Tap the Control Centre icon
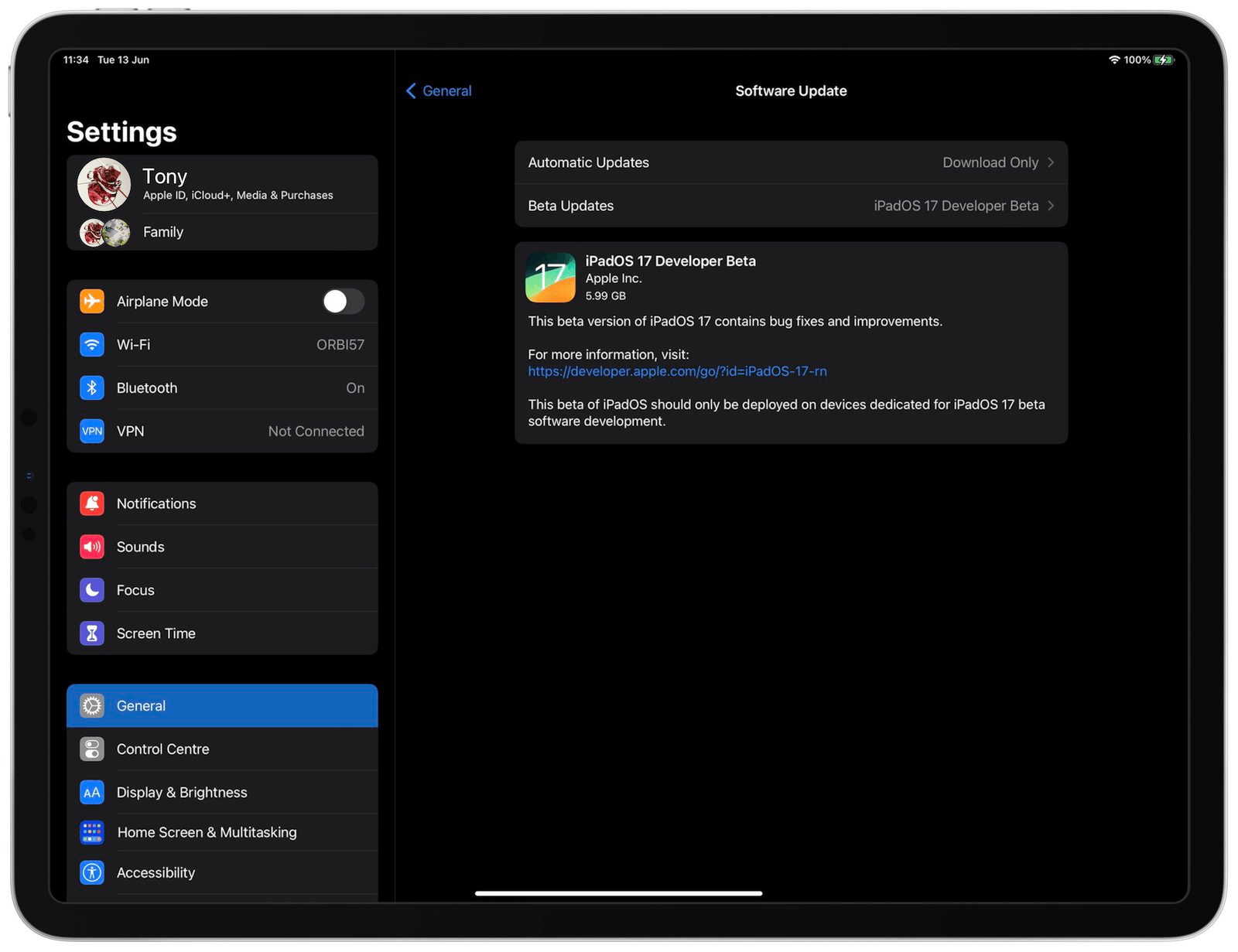Viewport: 1238px width, 952px height. tap(92, 749)
